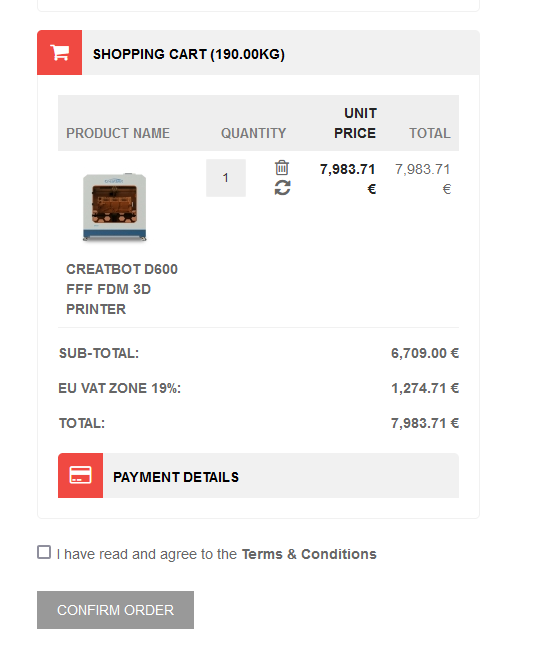
Task: Click the EU VAT Zone 19% amount
Action: tap(425, 388)
